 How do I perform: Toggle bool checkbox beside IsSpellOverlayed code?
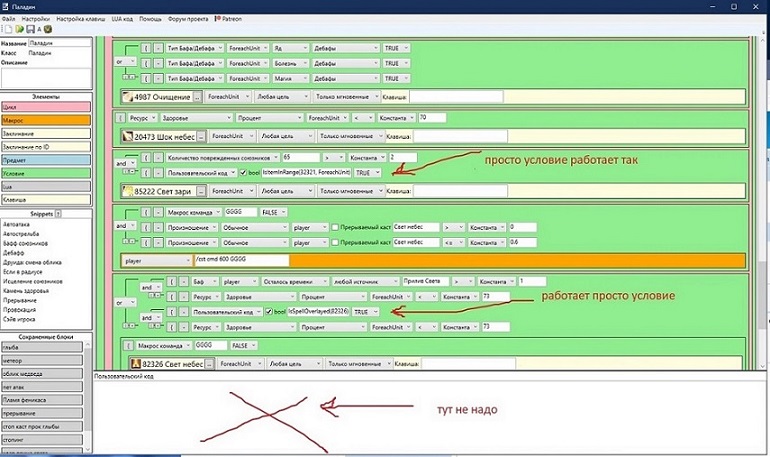(269, 312)
